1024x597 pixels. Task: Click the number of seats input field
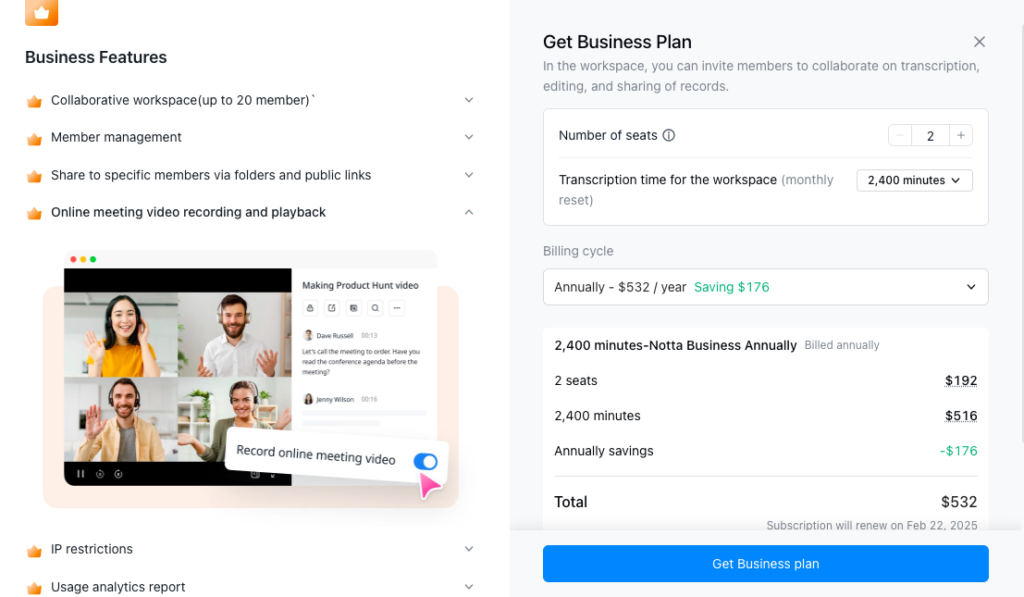930,136
